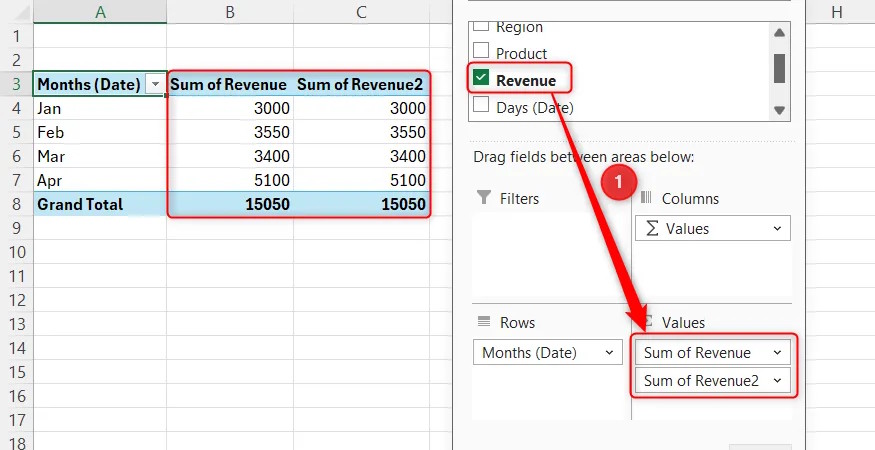Select cell C7 containing 5100

(361, 180)
